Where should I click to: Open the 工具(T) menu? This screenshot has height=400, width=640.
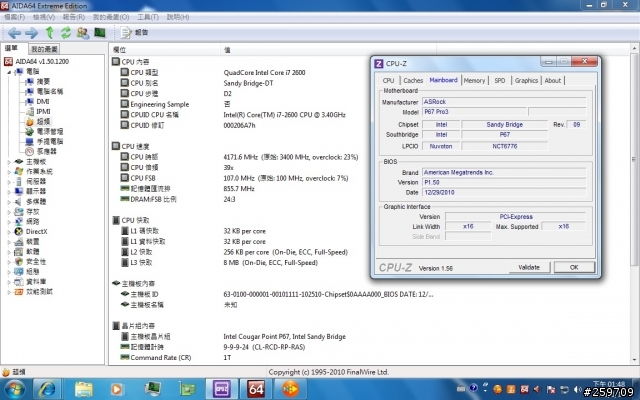coord(148,17)
